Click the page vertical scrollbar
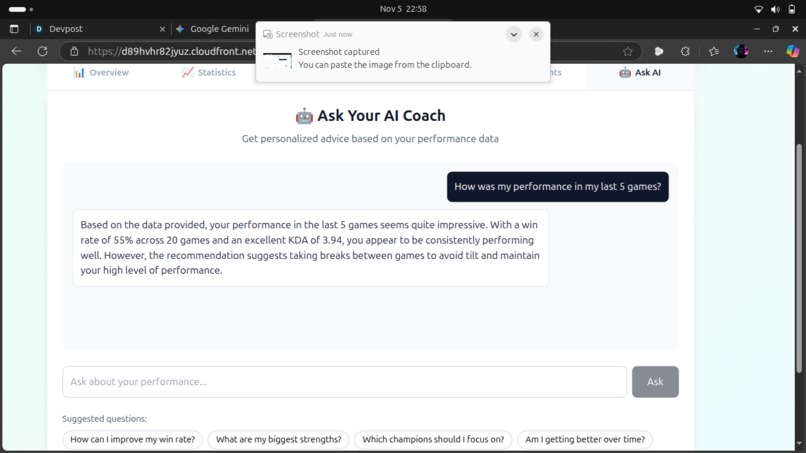The image size is (806, 453). [x=799, y=257]
